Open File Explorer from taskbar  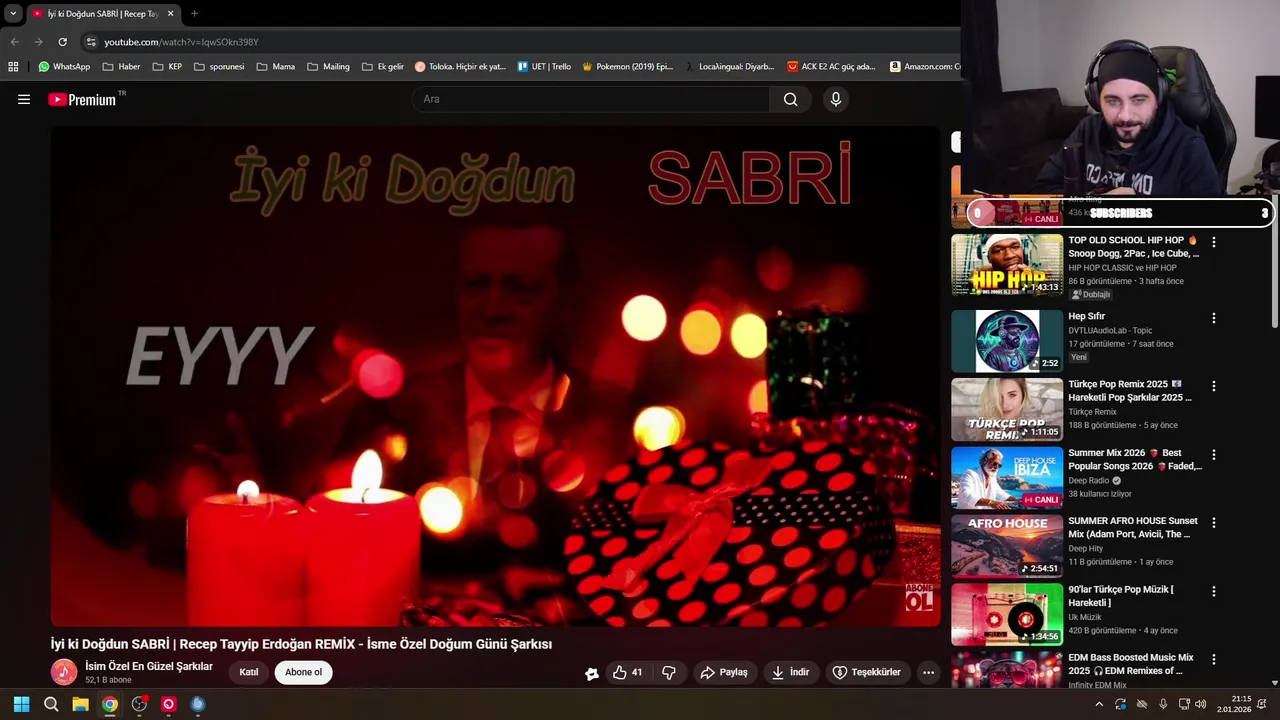80,704
